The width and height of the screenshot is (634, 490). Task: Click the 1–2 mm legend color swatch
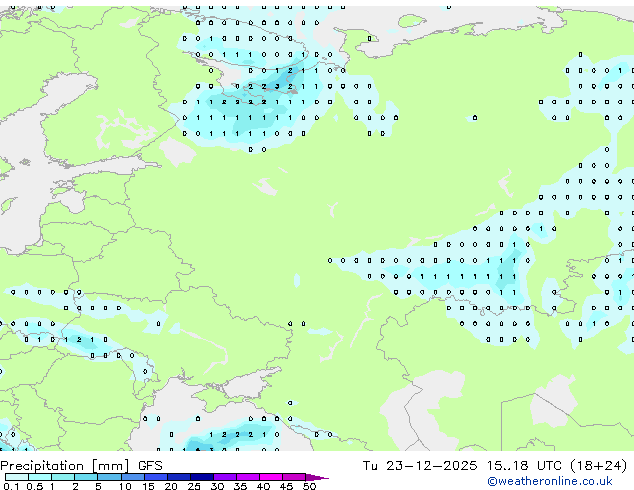pos(63,477)
